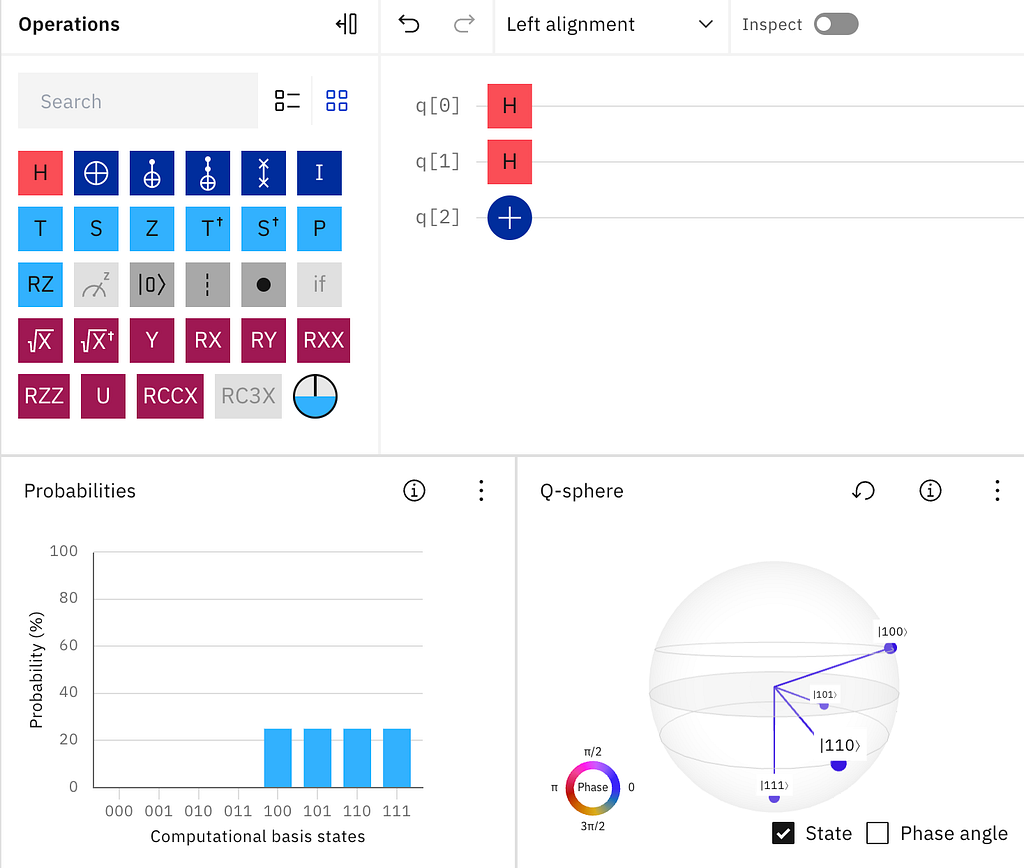The image size is (1024, 868).
Task: Switch operations to grid view
Action: pyautogui.click(x=337, y=101)
